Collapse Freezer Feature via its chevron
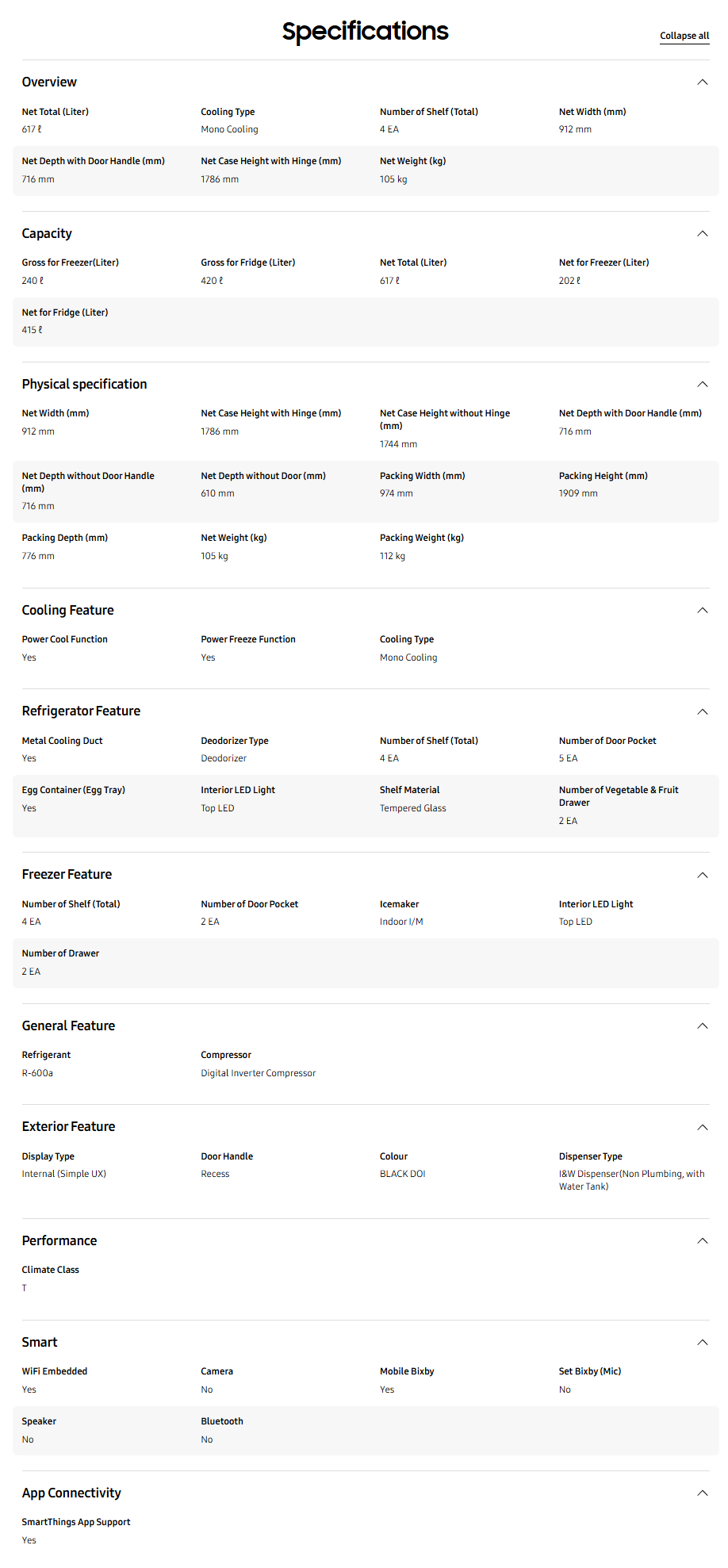Viewport: 728px width, 1568px height. pos(702,875)
